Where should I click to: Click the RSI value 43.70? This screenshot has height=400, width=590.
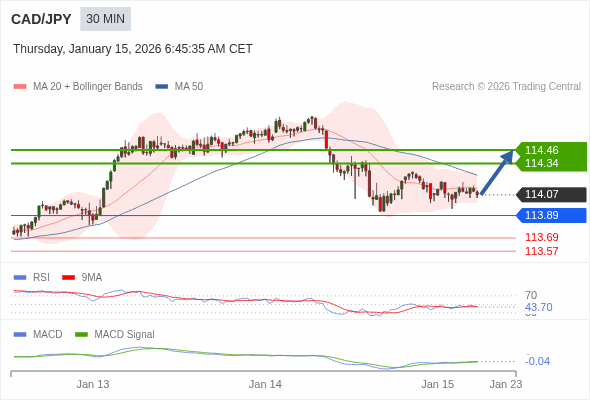[539, 307]
